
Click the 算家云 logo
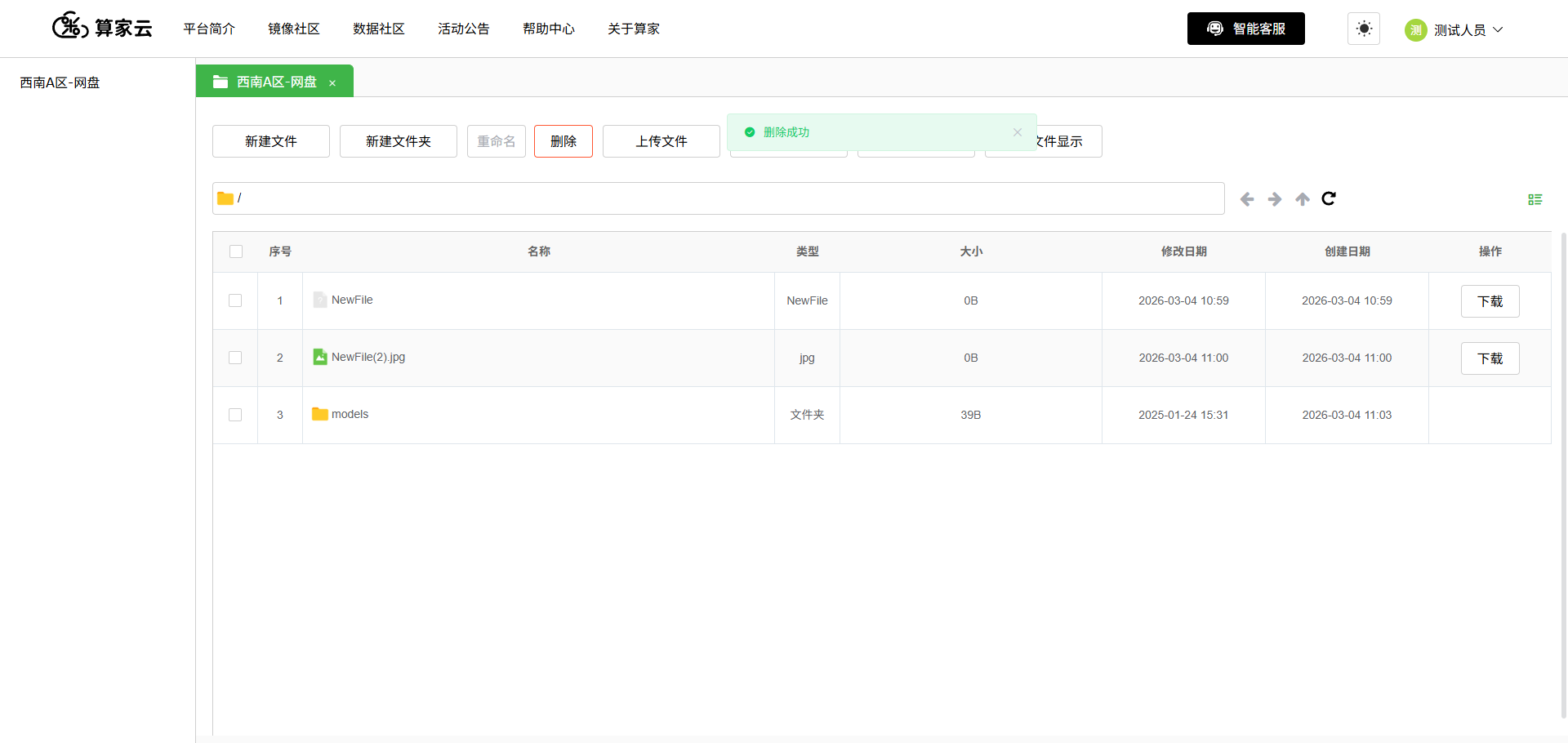102,27
